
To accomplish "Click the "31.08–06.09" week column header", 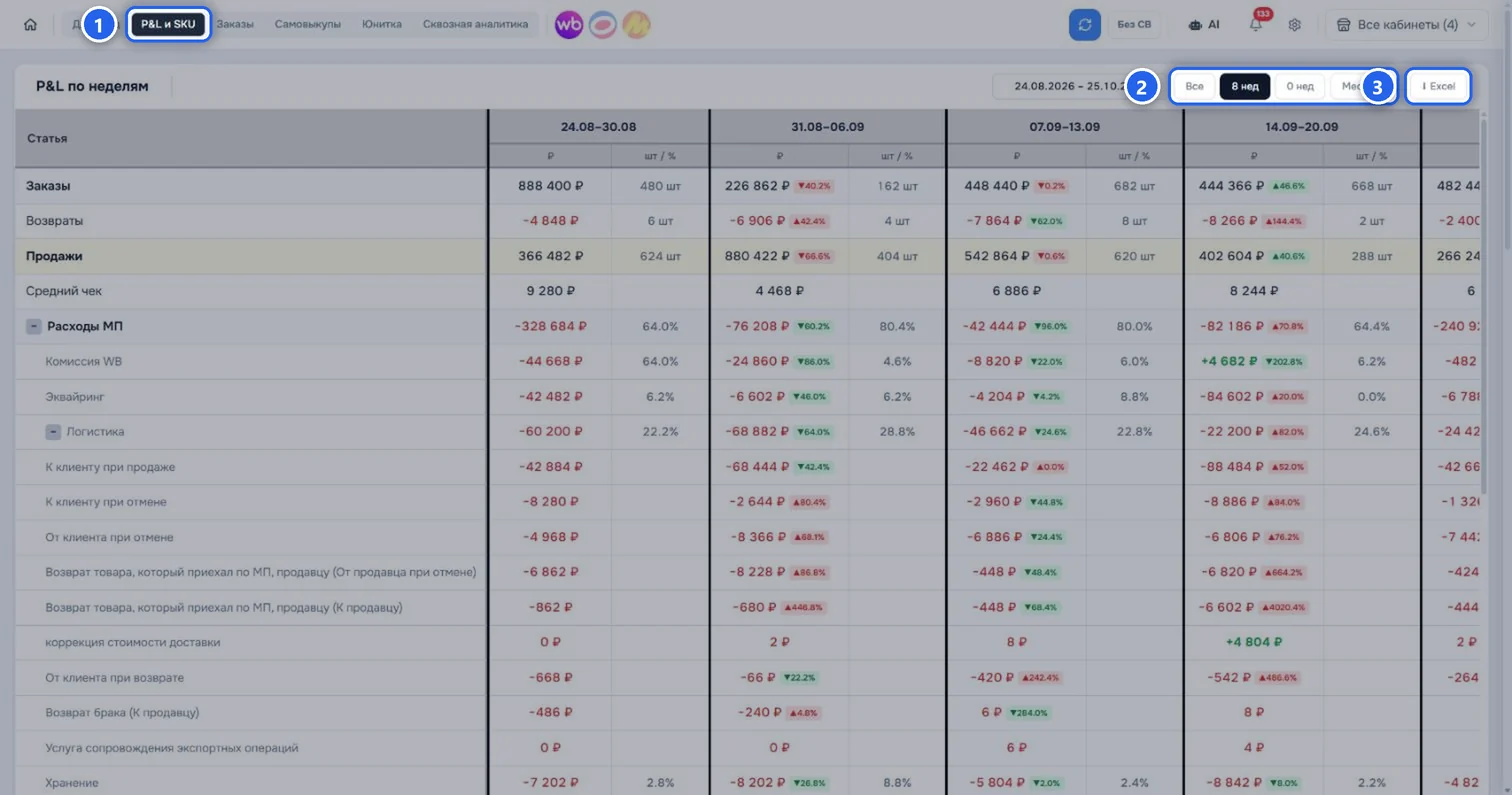I will click(827, 127).
